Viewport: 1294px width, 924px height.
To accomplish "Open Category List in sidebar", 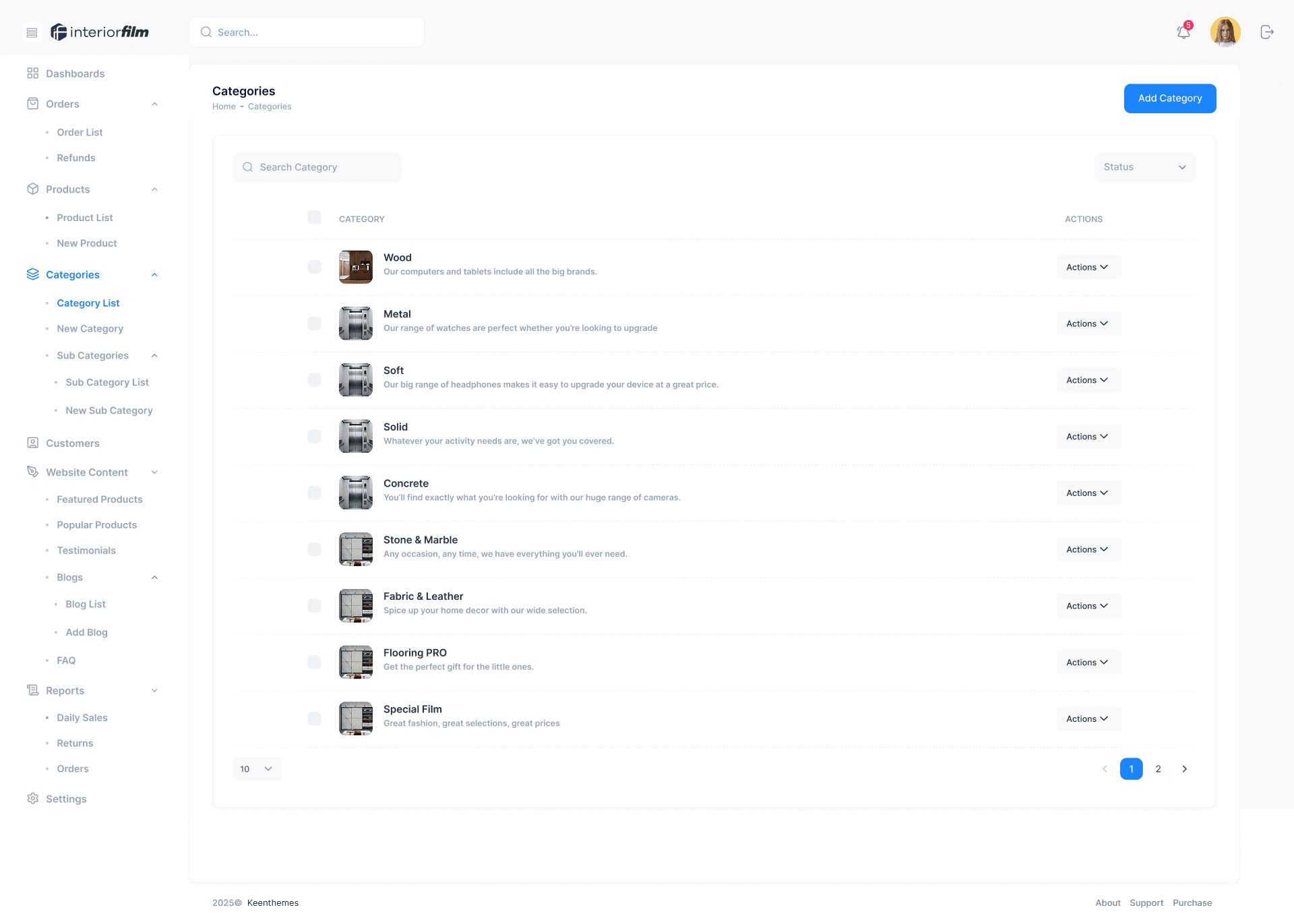I will [88, 303].
